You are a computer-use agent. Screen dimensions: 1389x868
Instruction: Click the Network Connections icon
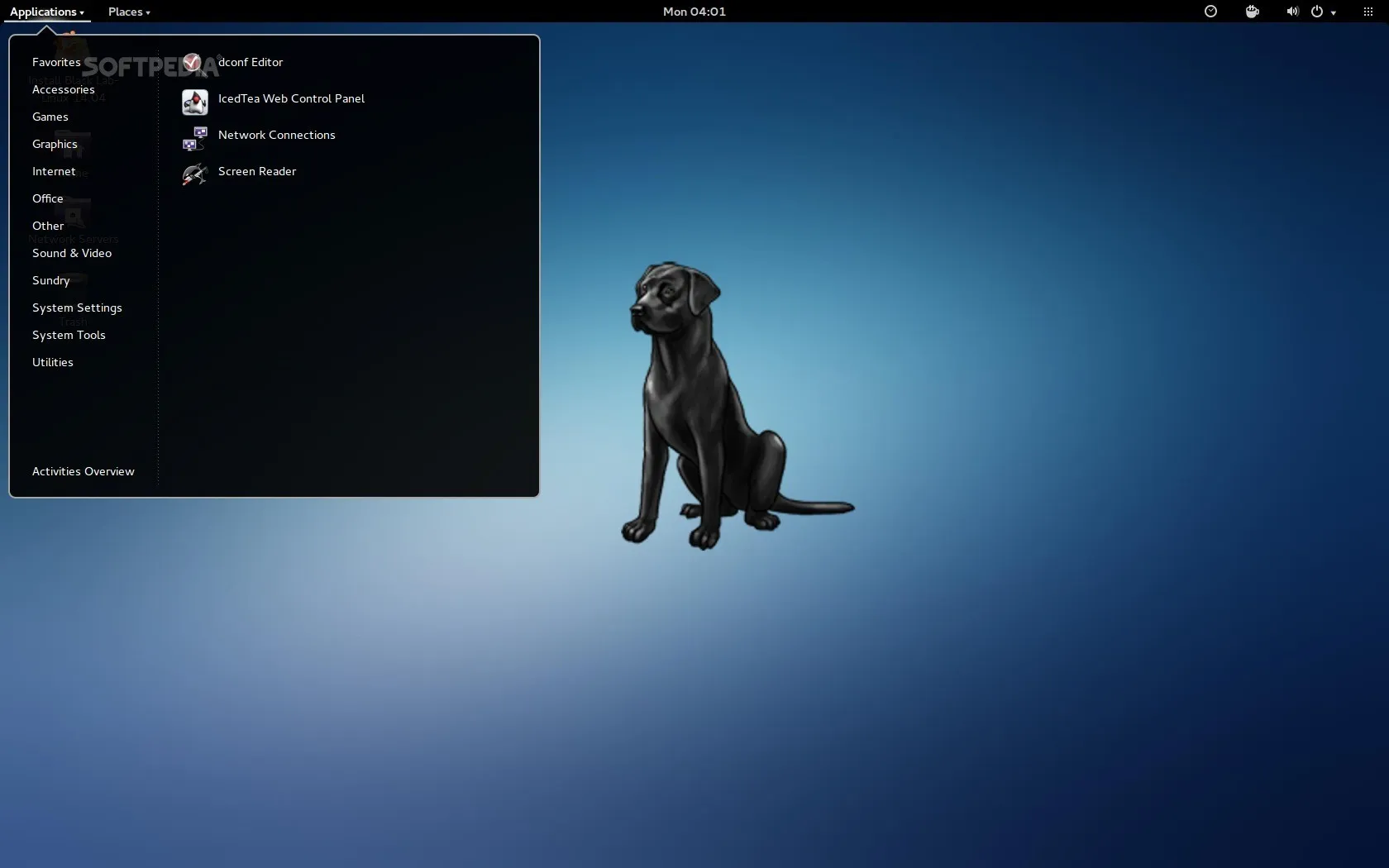pyautogui.click(x=195, y=137)
